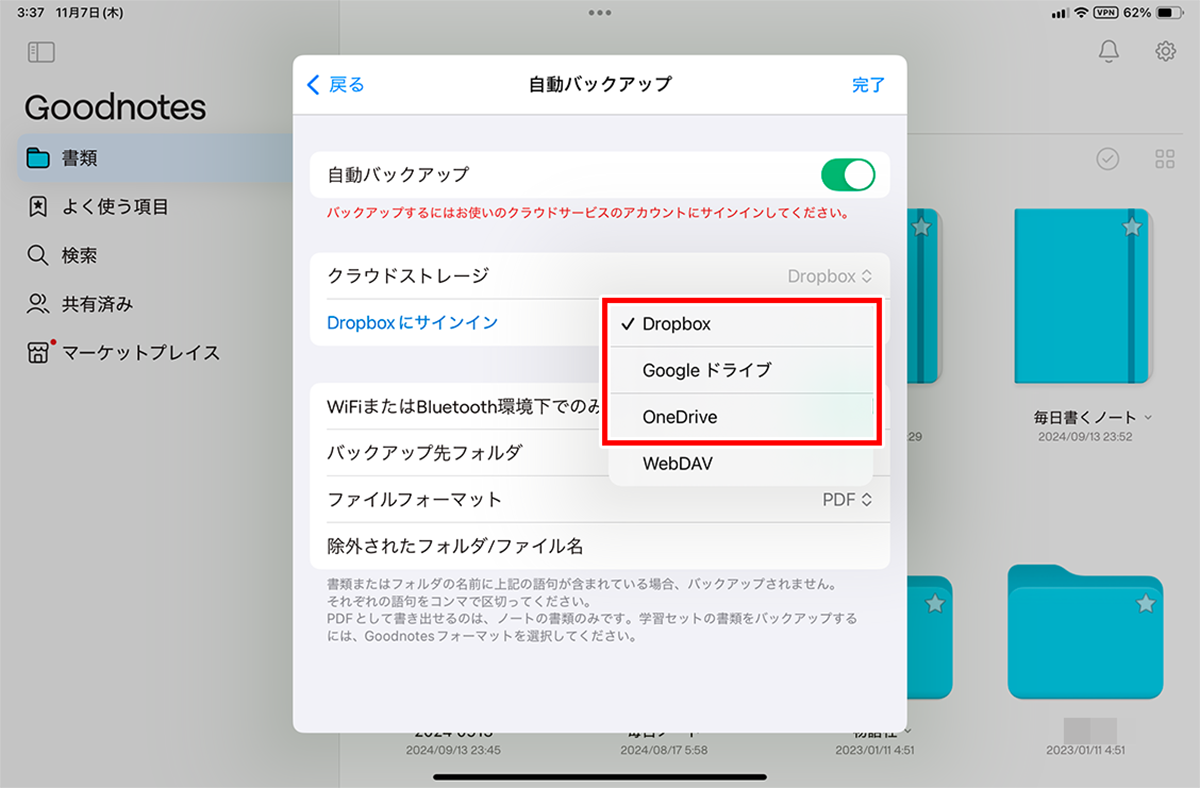Tap 完了 to finish
This screenshot has width=1200, height=788.
[868, 85]
